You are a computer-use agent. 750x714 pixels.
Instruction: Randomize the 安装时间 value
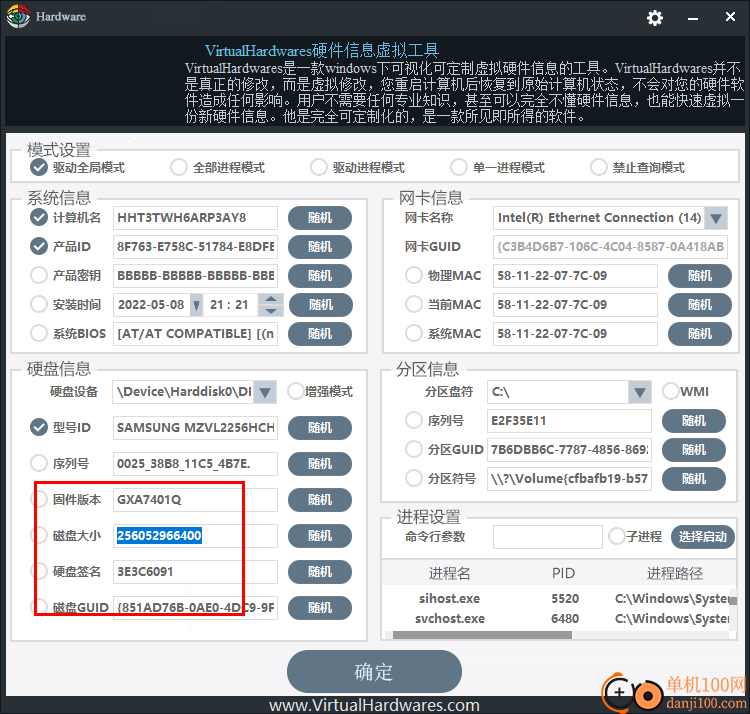[320, 304]
